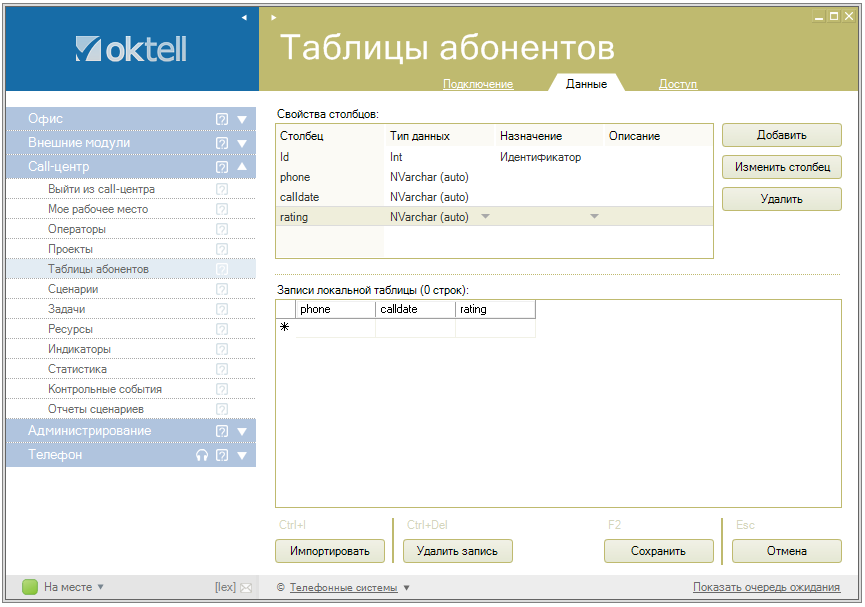Collapse the Call-центр section
The width and height of the screenshot is (865, 607).
tap(242, 167)
